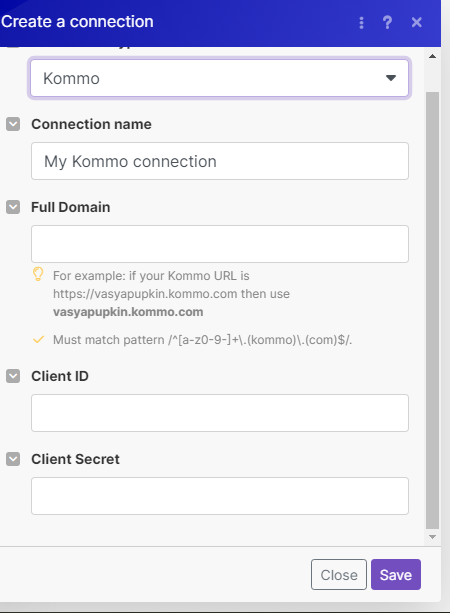Focus the Client Secret input field

point(220,496)
